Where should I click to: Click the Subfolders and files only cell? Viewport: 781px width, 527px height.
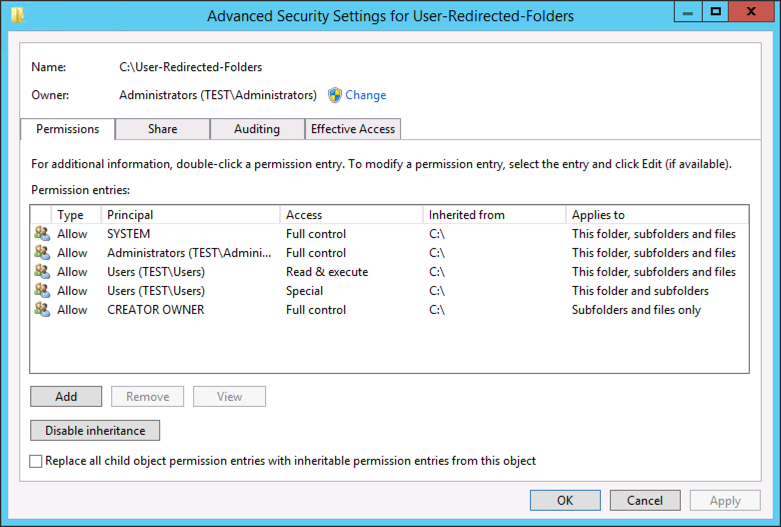[x=636, y=310]
